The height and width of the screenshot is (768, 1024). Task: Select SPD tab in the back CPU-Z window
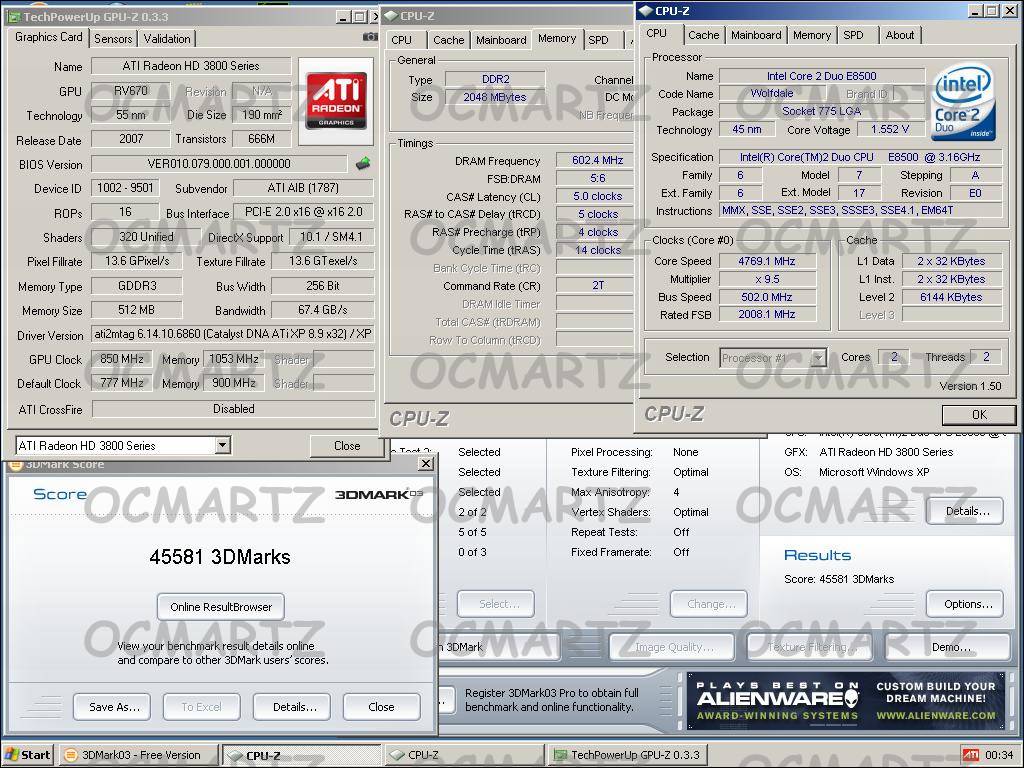pos(598,40)
